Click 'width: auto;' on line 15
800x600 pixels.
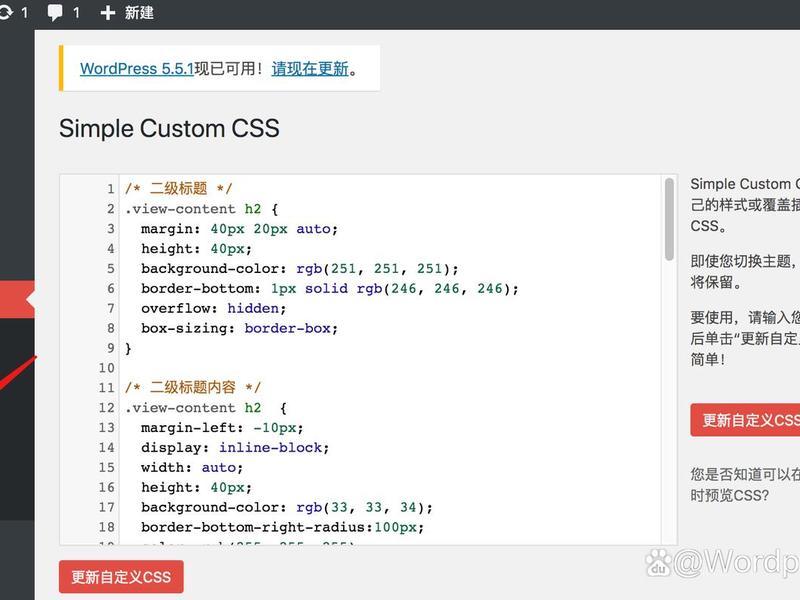tap(192, 468)
